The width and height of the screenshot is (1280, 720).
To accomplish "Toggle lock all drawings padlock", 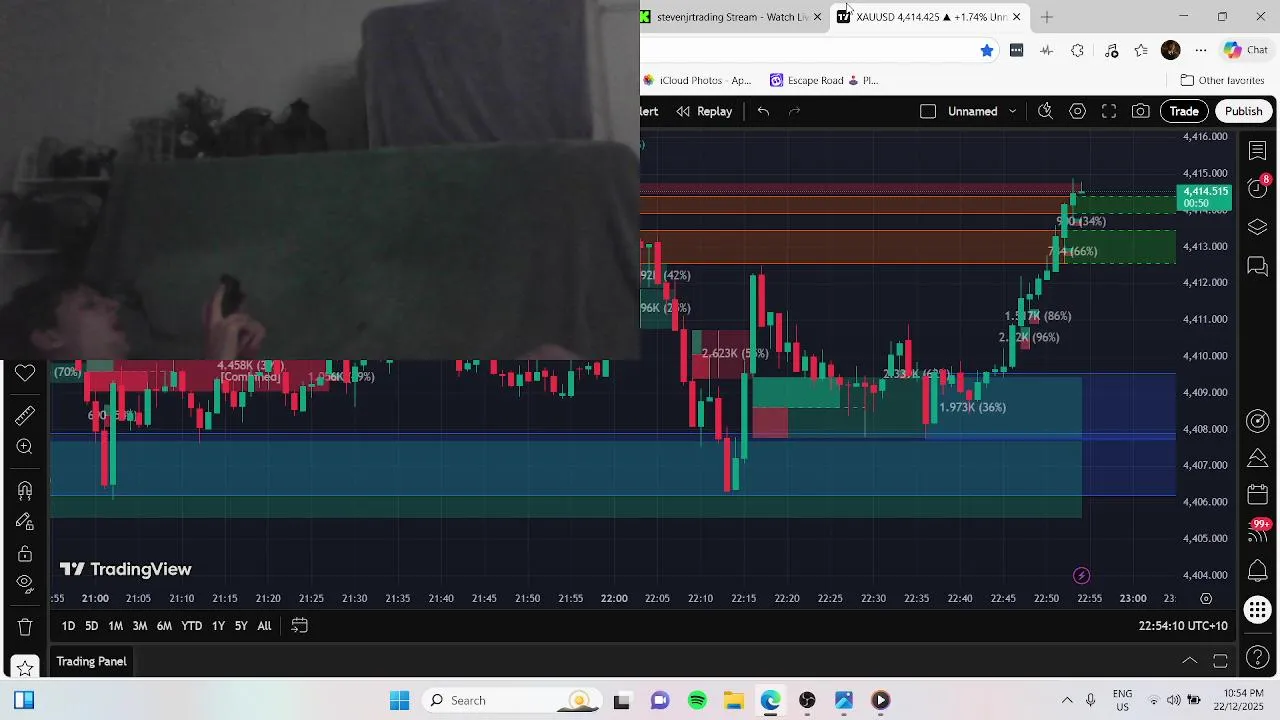I will [x=25, y=554].
